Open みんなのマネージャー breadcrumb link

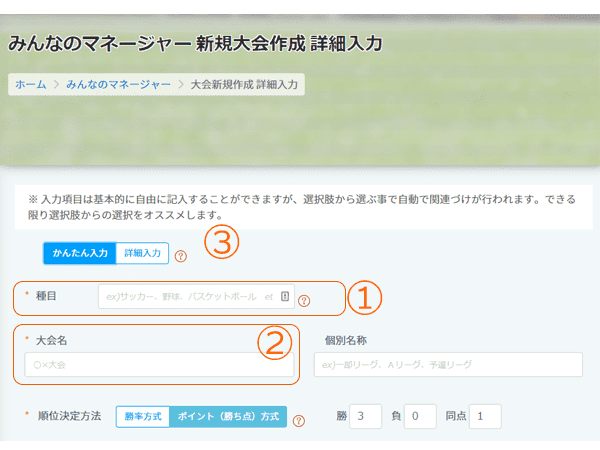click(x=118, y=85)
